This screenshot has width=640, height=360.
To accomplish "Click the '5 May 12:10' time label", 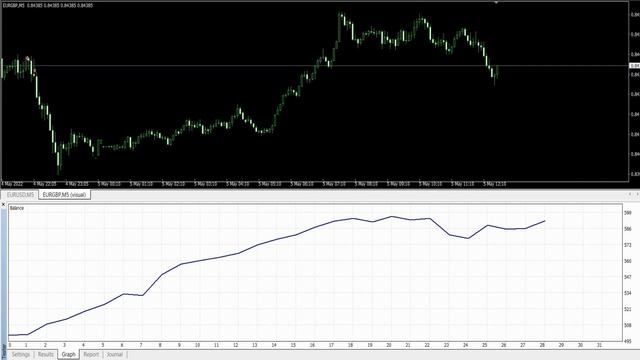I will [x=495, y=184].
